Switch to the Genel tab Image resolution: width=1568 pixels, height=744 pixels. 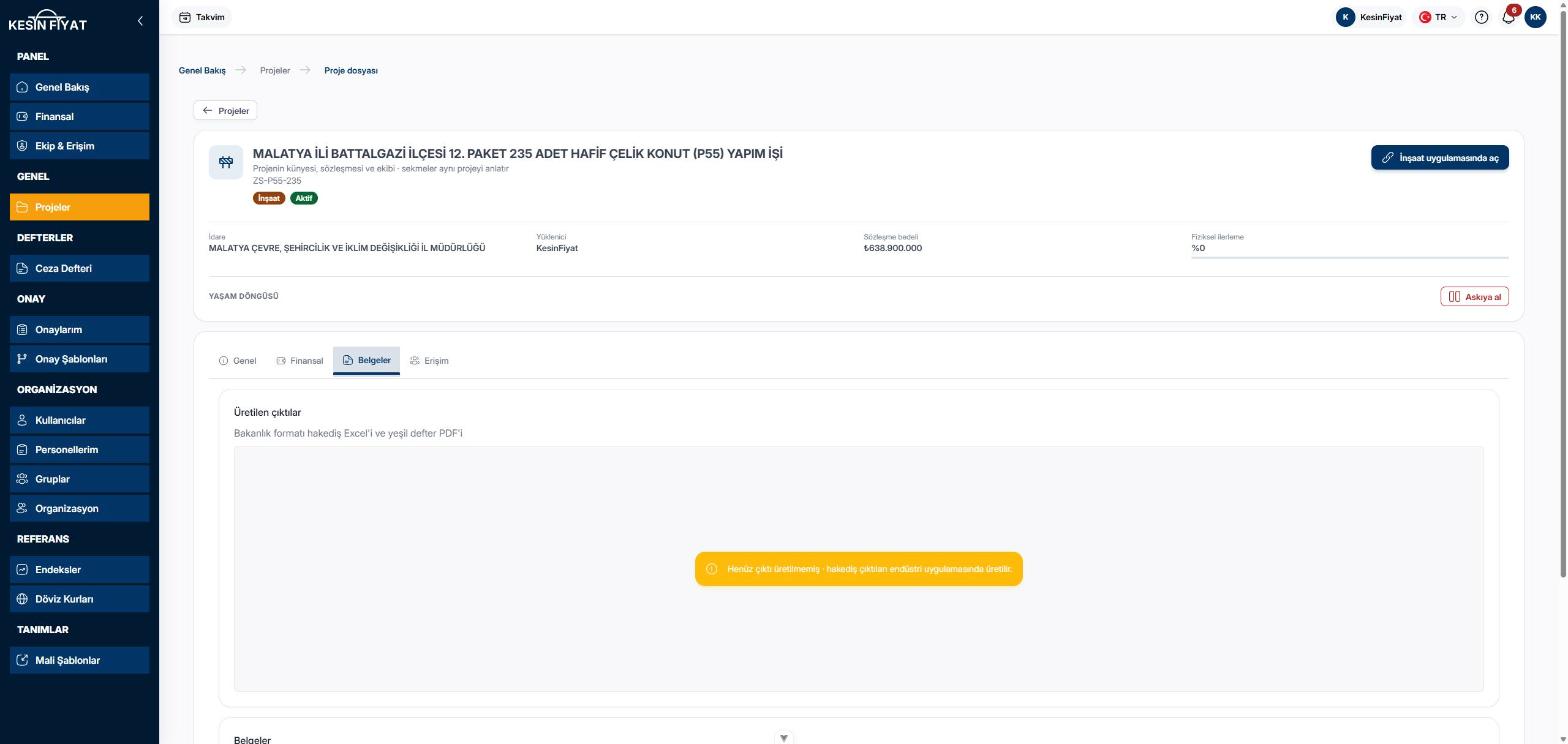[238, 361]
